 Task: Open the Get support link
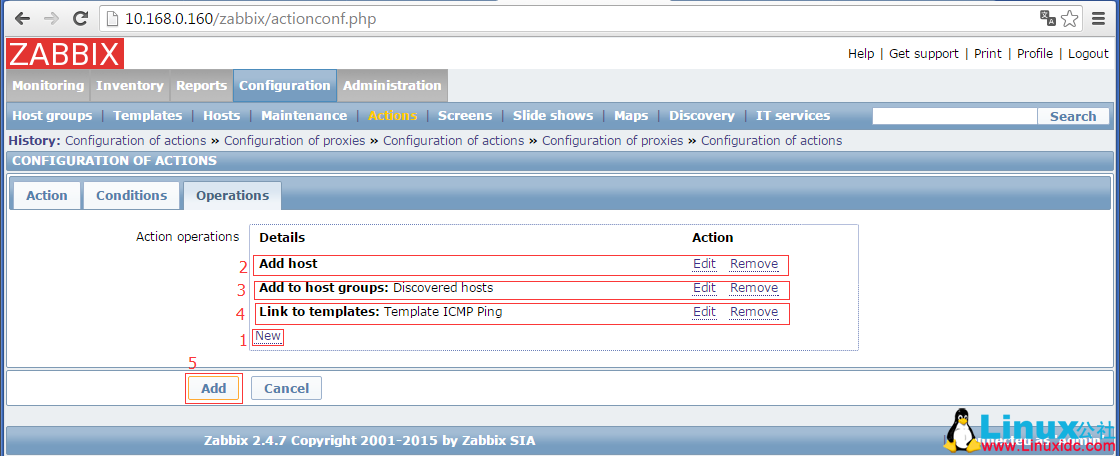[x=924, y=54]
